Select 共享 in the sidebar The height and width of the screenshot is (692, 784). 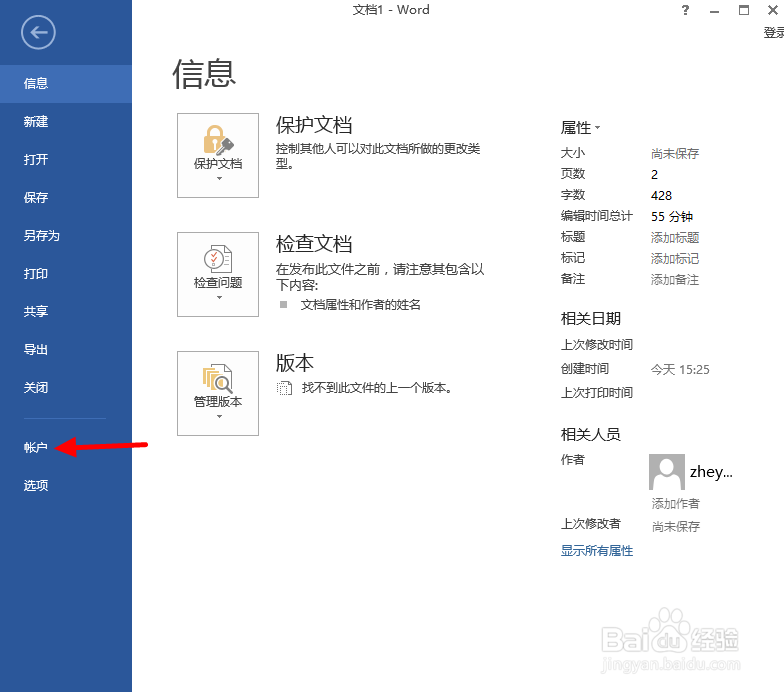pyautogui.click(x=66, y=312)
